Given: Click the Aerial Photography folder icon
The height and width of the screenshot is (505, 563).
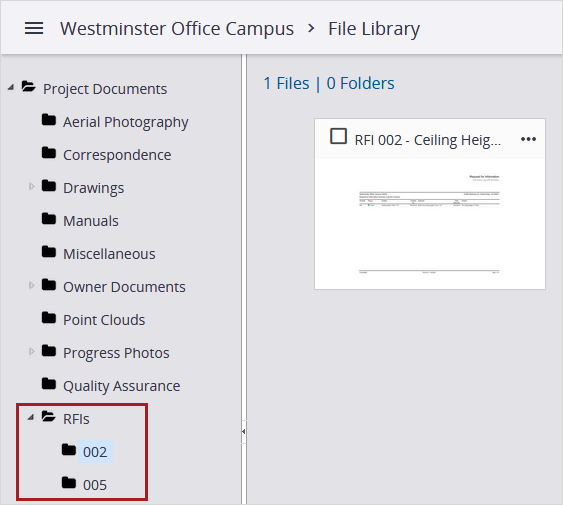Looking at the screenshot, I should pos(48,120).
